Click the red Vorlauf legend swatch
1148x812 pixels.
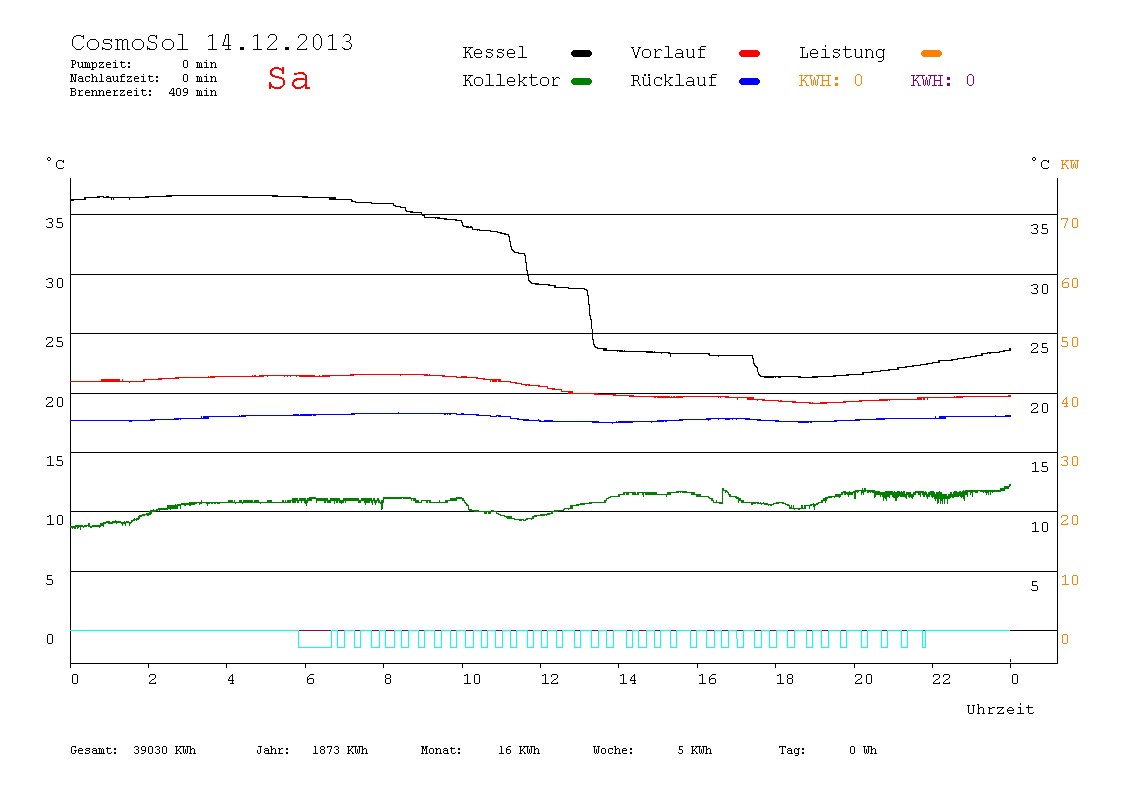pyautogui.click(x=750, y=53)
